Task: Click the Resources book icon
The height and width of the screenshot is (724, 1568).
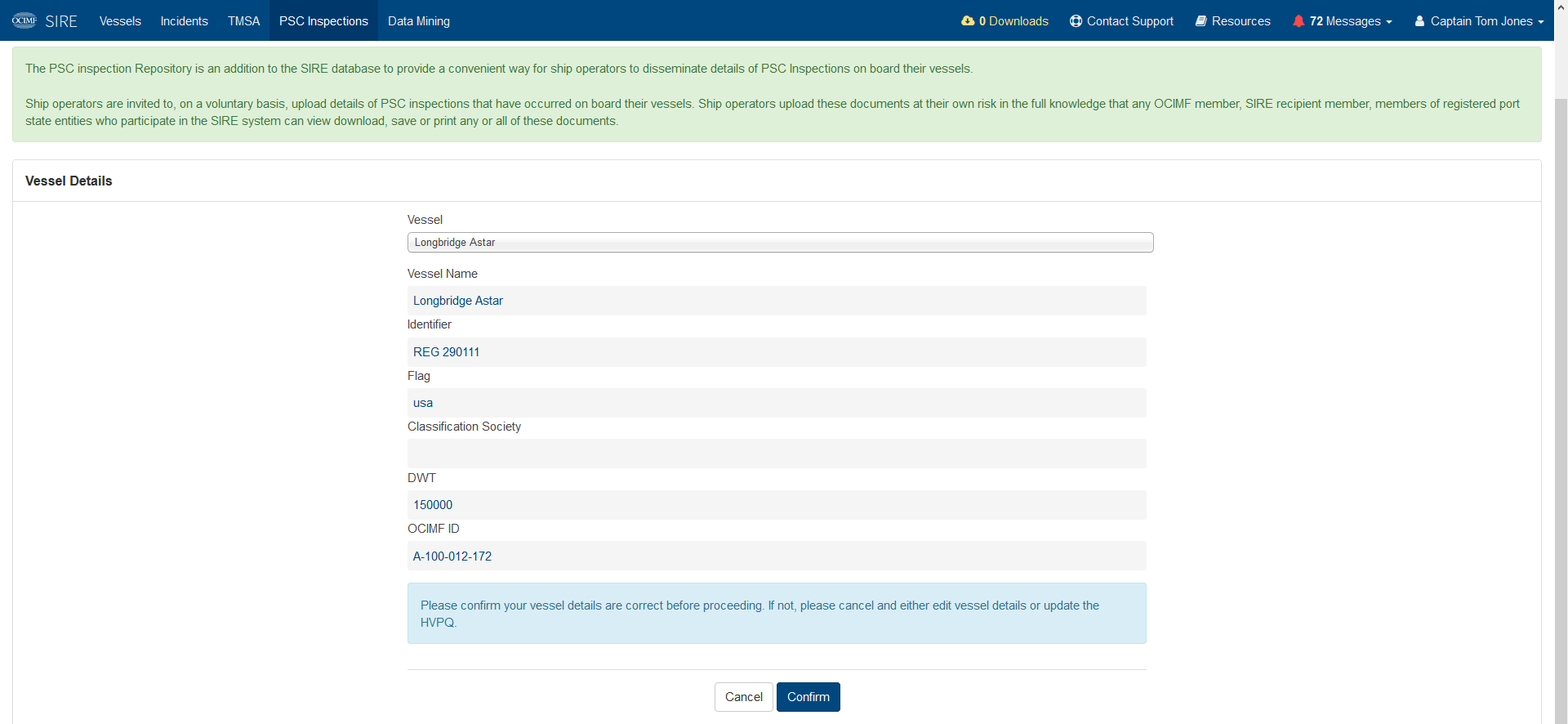Action: point(1201,21)
